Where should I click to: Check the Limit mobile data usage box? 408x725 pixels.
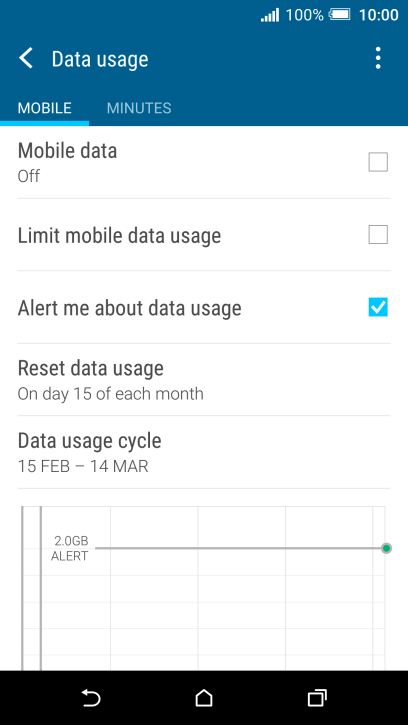click(x=378, y=235)
